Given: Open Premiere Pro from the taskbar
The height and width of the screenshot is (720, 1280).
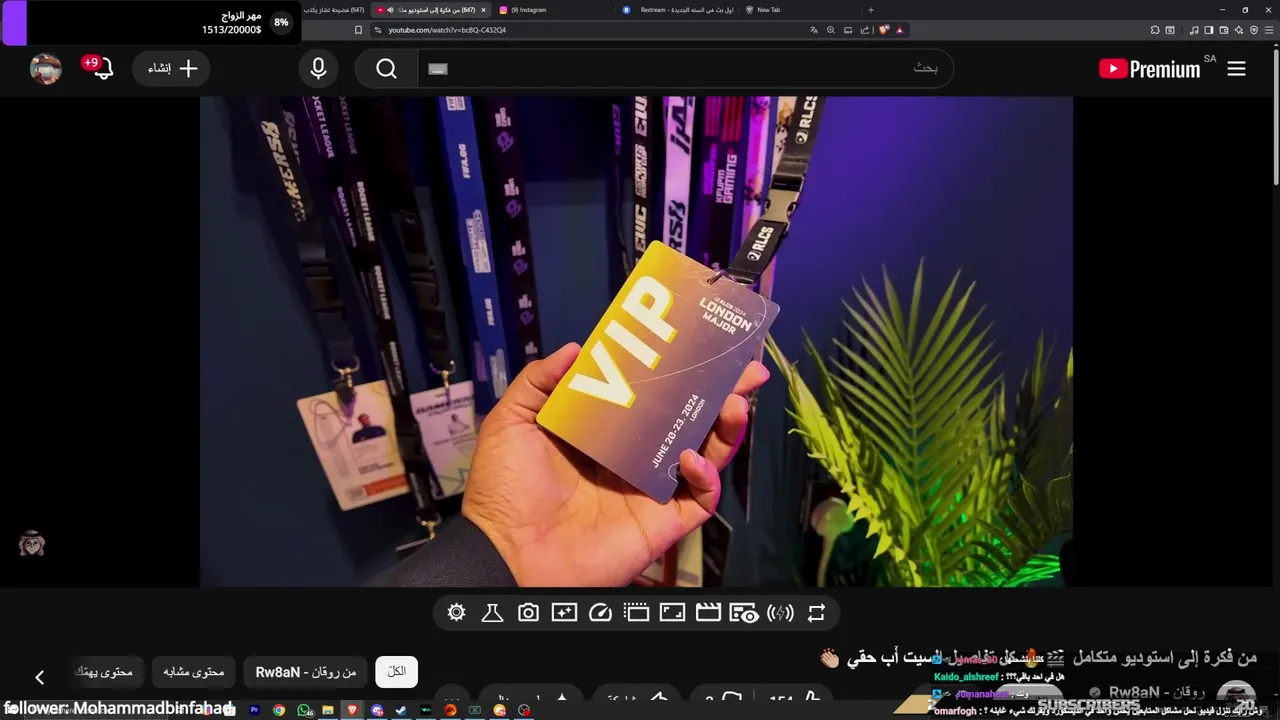Looking at the screenshot, I should point(254,710).
